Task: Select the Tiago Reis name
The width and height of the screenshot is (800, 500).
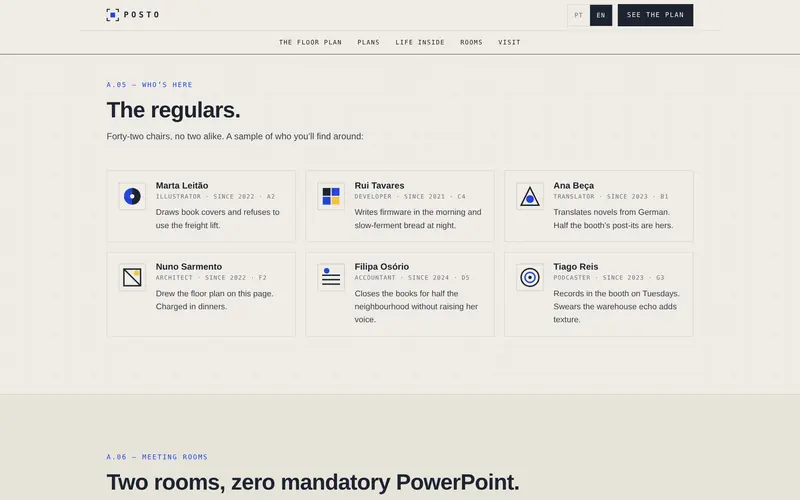Action: (x=576, y=266)
